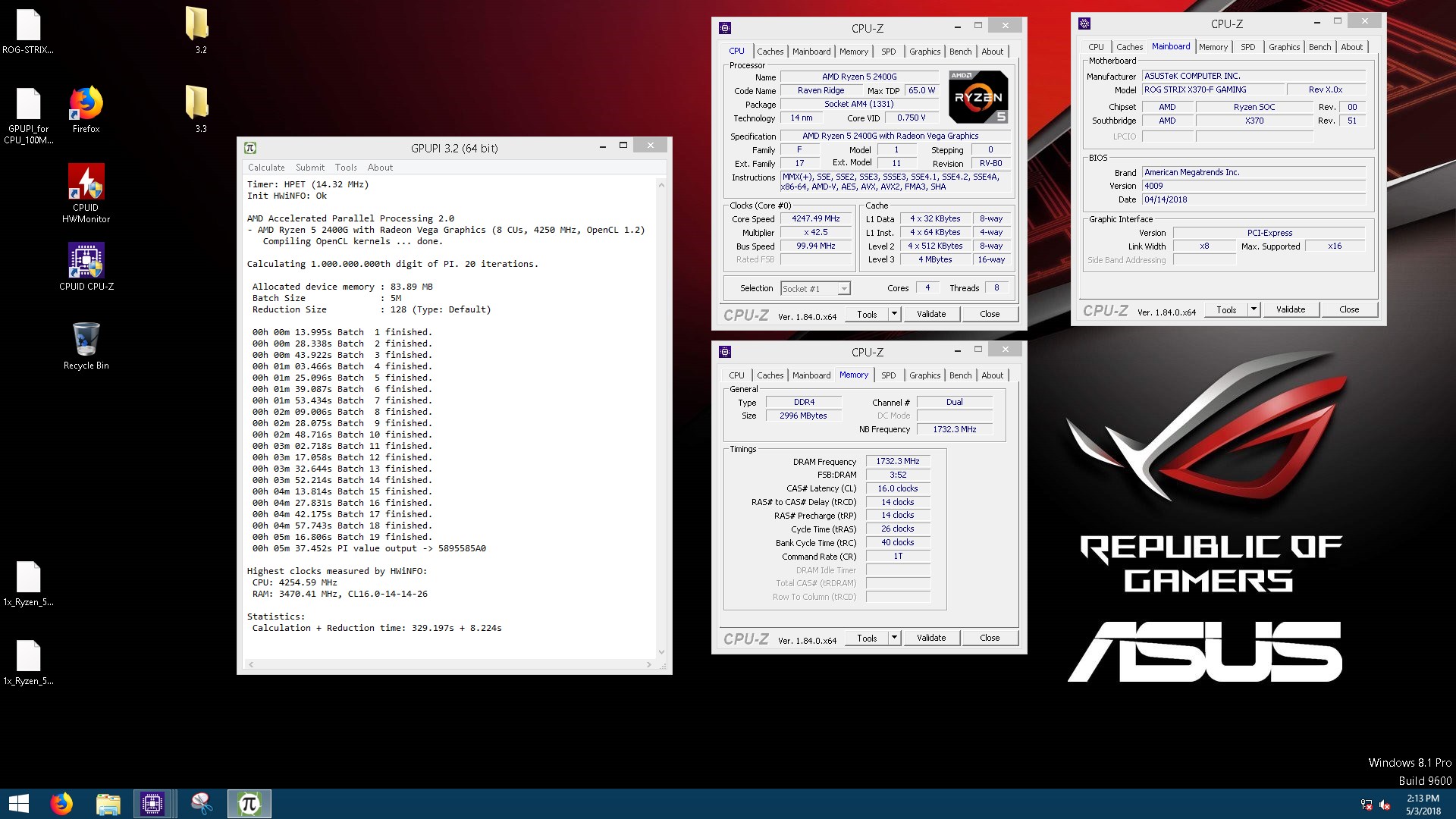Switch to GPUPI taskbar icon
Viewport: 1456px width, 819px height.
(249, 804)
